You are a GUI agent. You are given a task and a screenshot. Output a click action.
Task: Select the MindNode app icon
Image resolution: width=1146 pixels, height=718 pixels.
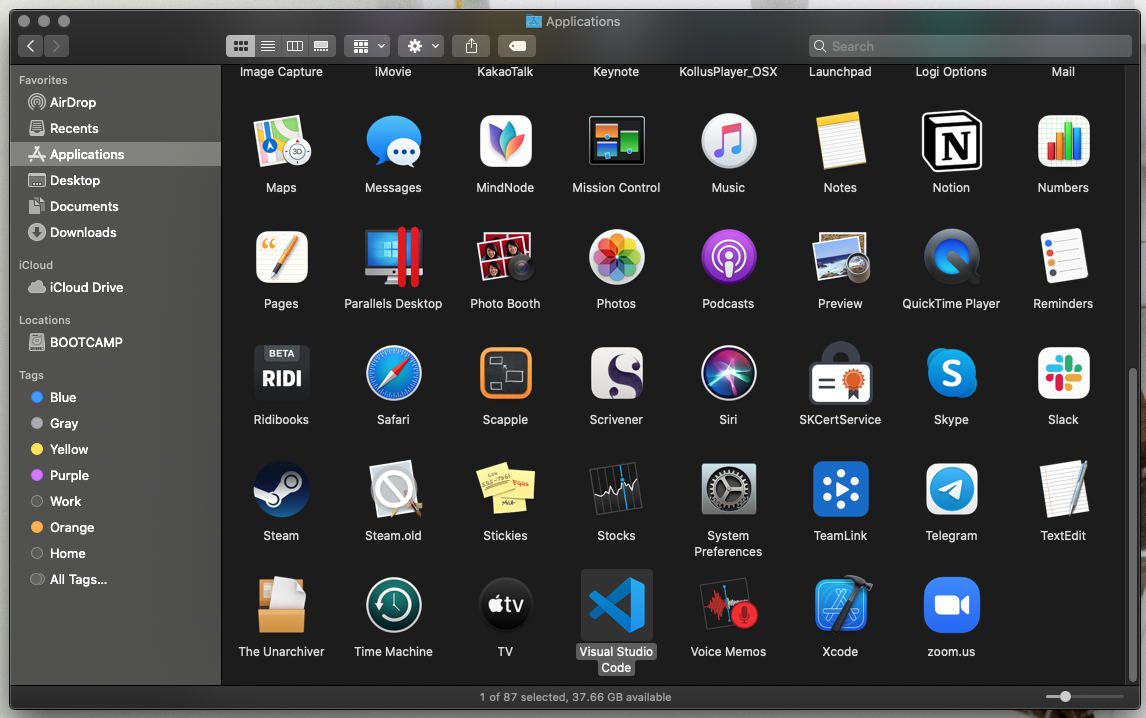[x=505, y=141]
